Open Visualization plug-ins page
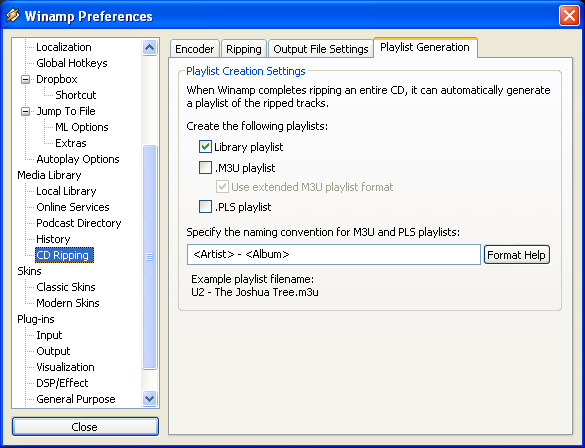 coord(65,367)
